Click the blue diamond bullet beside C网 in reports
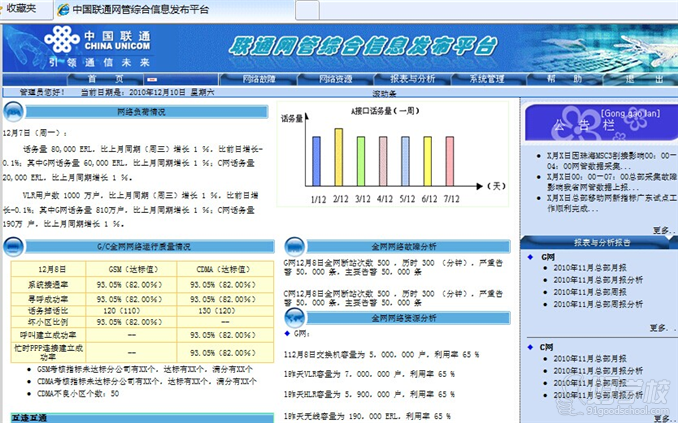This screenshot has height=423, width=678. (531, 347)
